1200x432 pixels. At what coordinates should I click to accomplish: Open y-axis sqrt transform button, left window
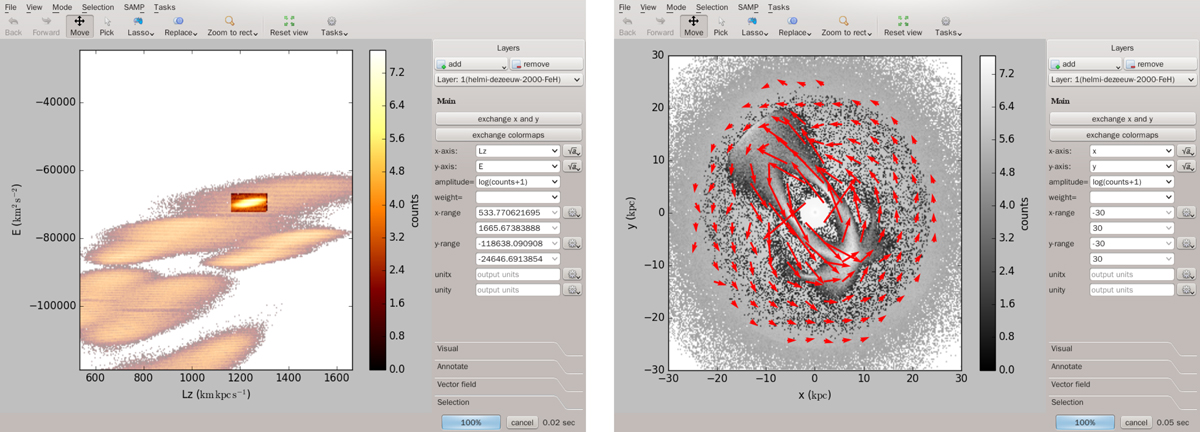tap(573, 166)
